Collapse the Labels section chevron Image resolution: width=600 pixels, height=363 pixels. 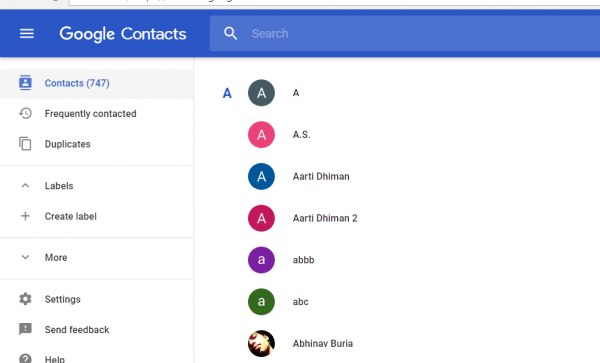pyautogui.click(x=25, y=186)
